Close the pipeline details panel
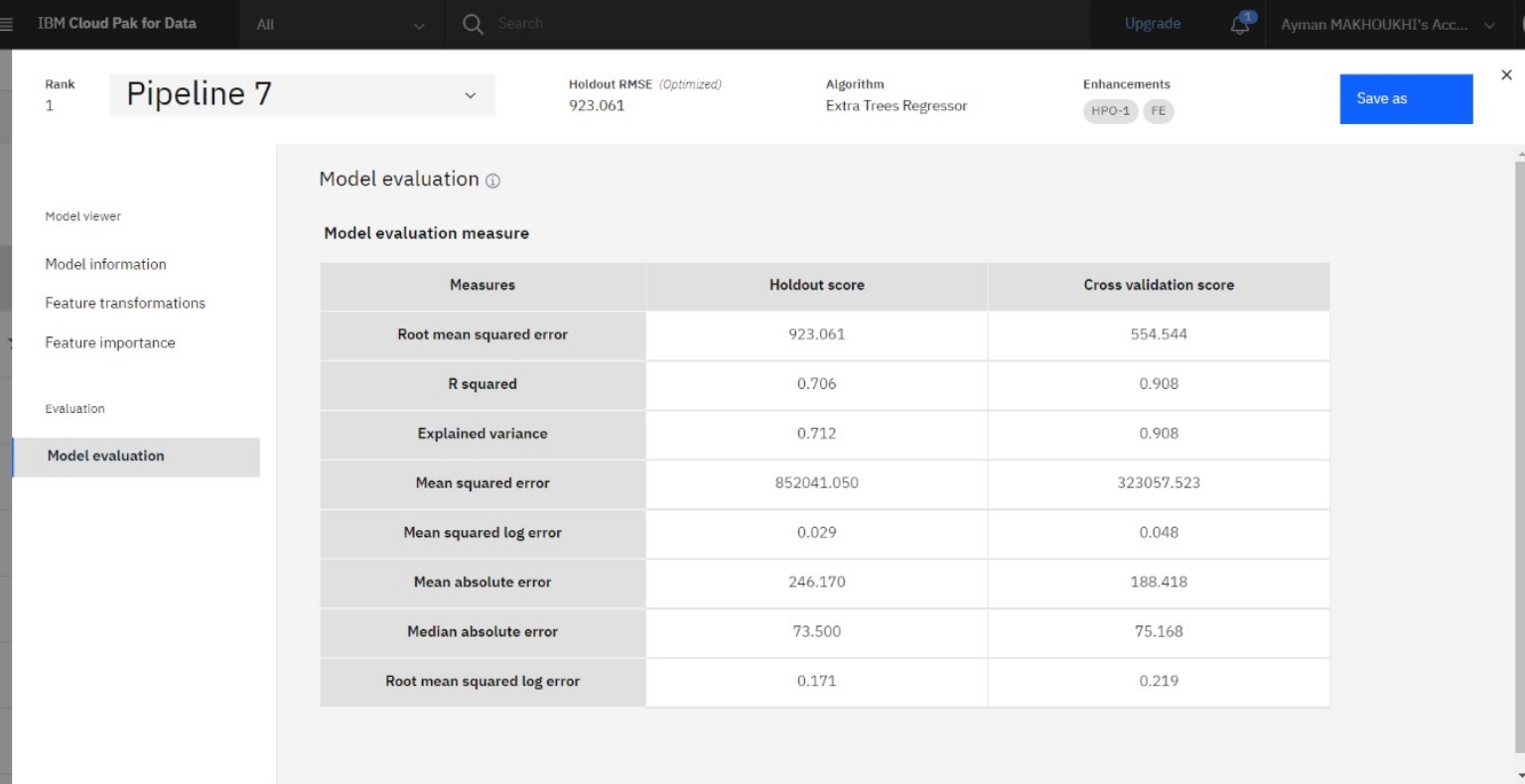 click(x=1506, y=75)
